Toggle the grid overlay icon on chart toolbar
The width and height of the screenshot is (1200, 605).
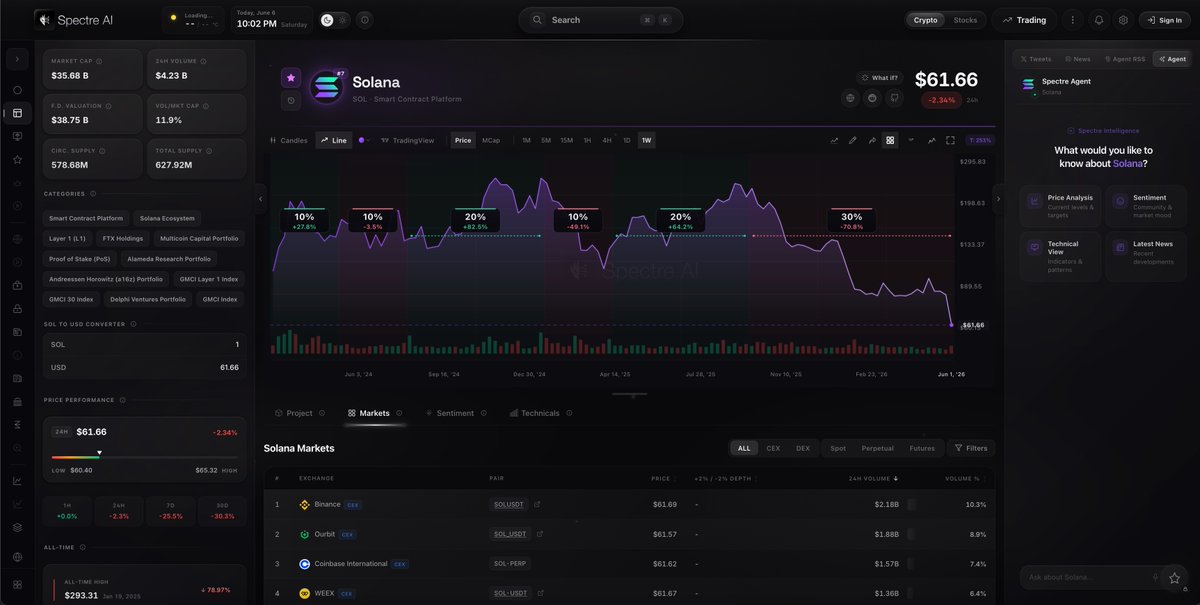point(890,140)
